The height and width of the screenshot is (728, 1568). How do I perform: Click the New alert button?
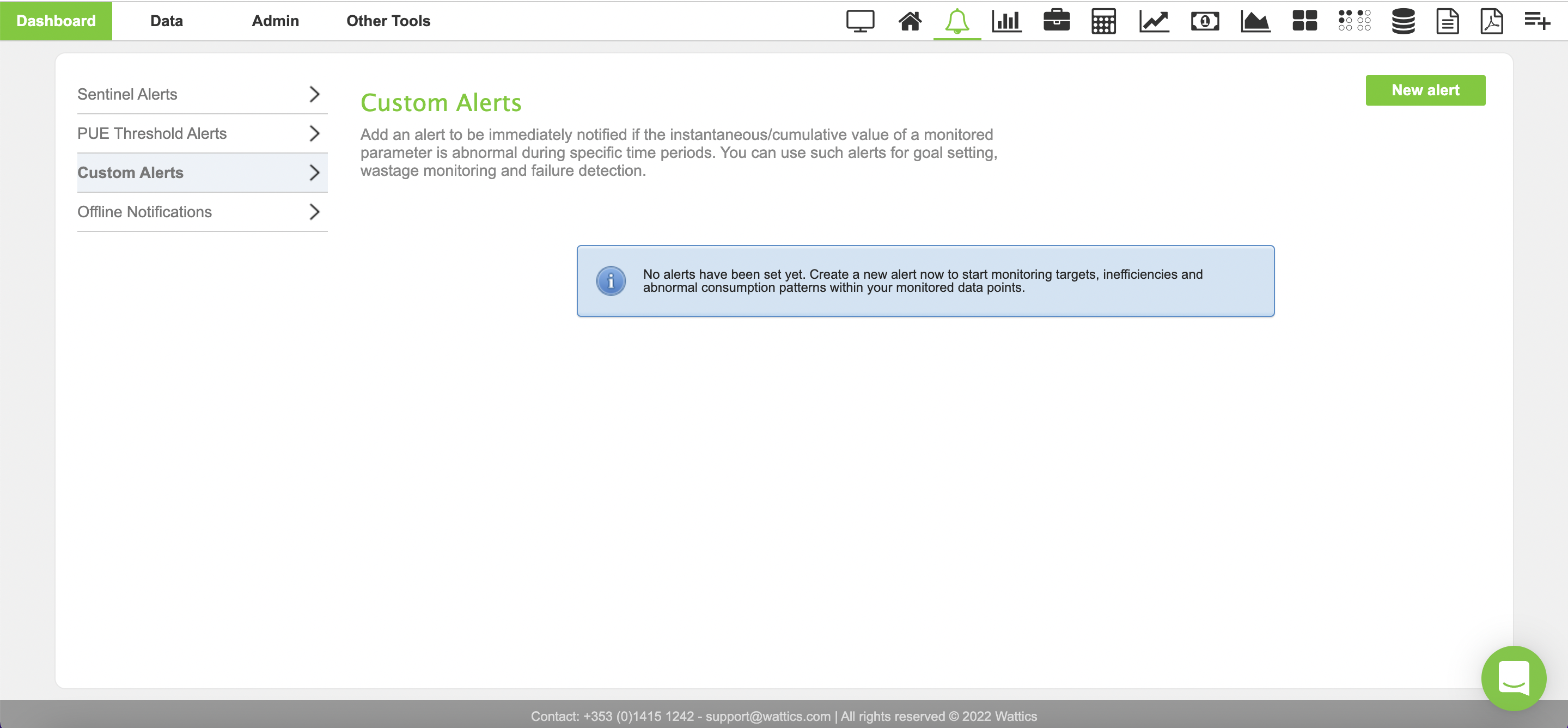[x=1424, y=90]
